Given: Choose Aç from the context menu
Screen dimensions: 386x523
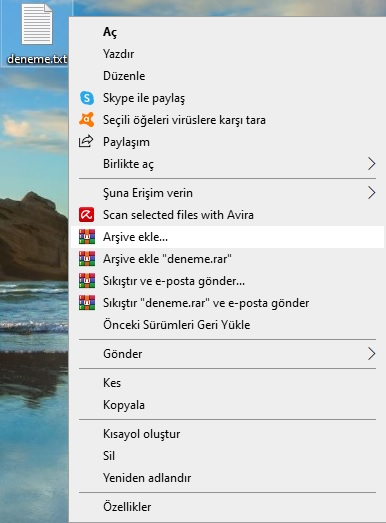Looking at the screenshot, I should (x=227, y=32).
